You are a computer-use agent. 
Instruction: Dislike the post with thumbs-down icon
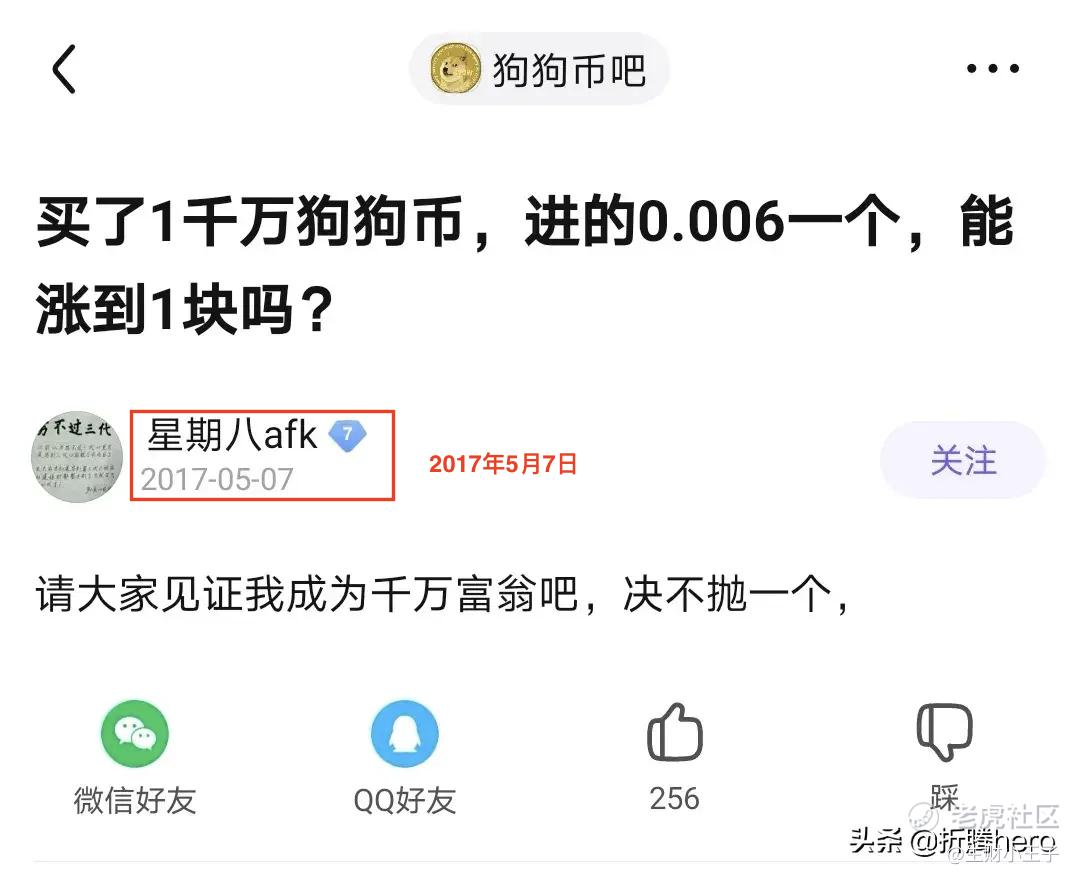(944, 732)
